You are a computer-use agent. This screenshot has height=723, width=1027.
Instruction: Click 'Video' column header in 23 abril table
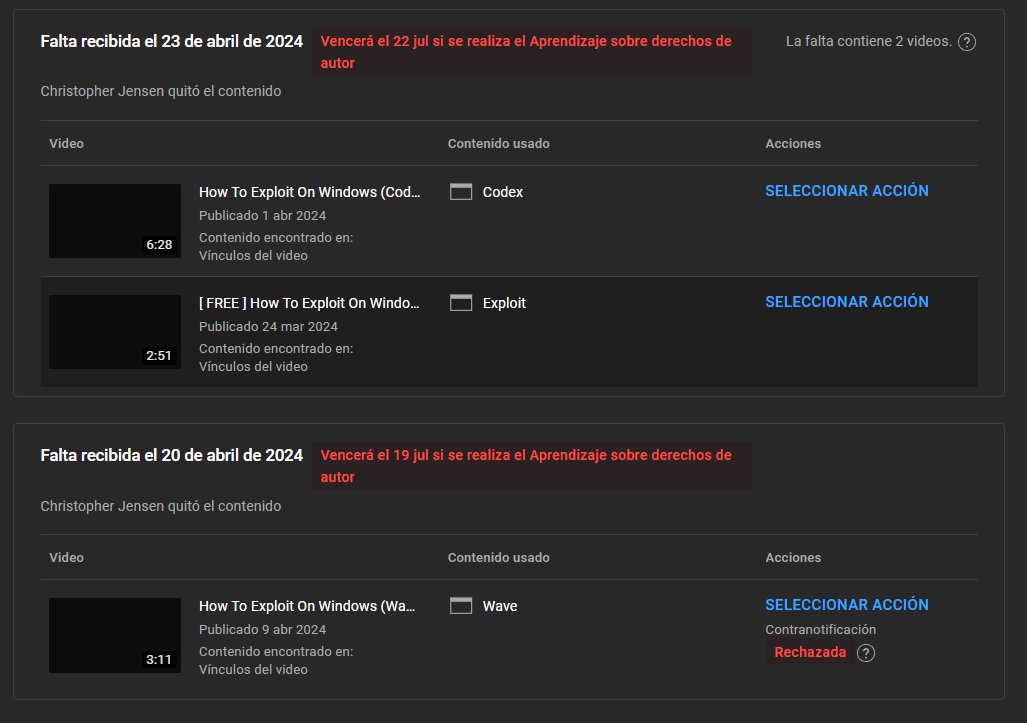66,143
